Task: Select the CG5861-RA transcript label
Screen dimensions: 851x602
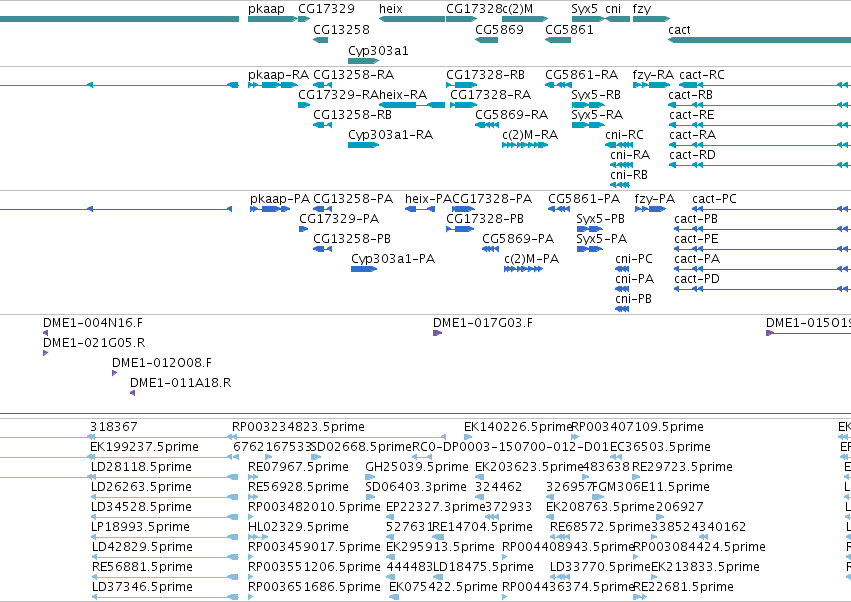Action: (581, 74)
